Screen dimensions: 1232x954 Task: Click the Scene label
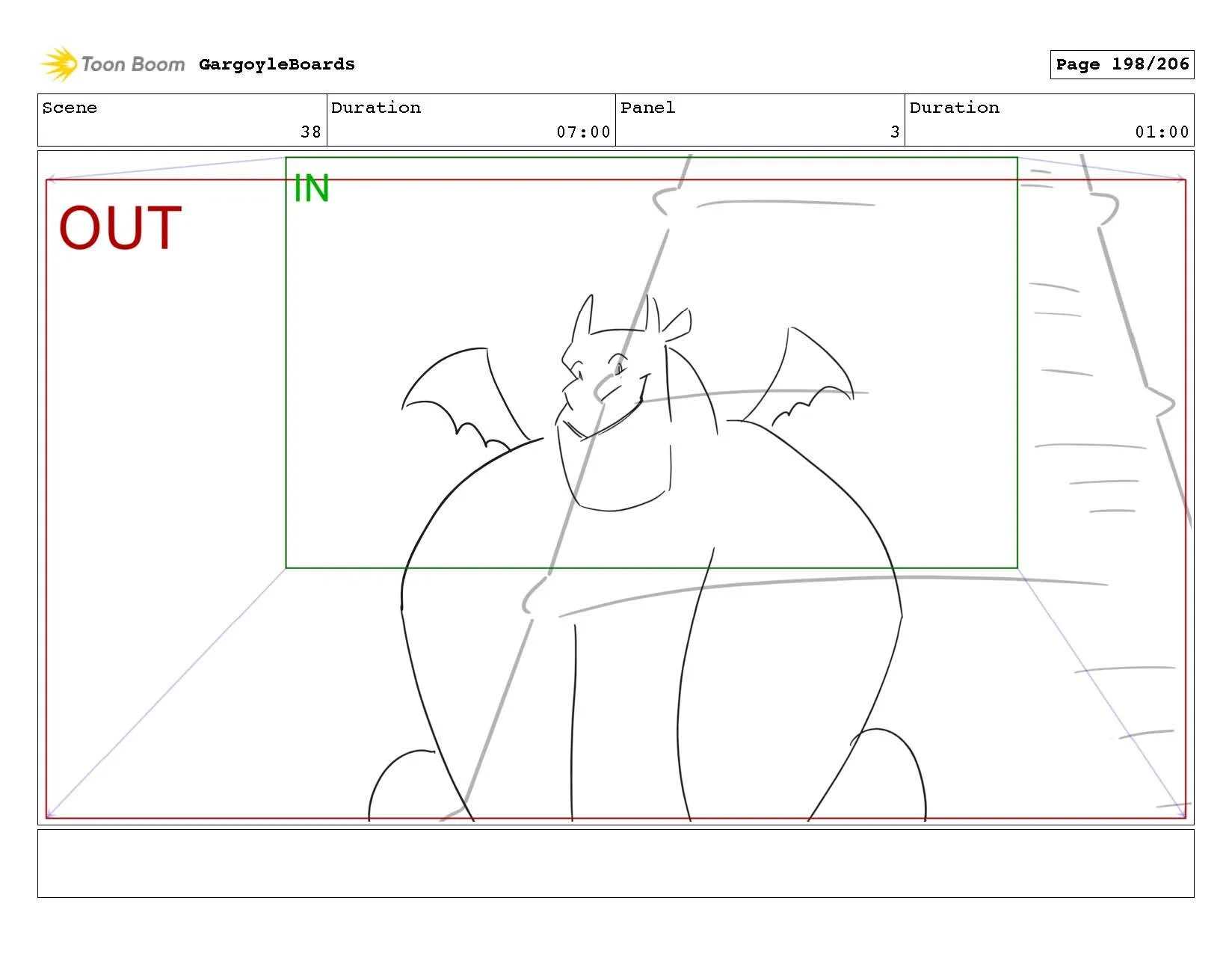[70, 108]
